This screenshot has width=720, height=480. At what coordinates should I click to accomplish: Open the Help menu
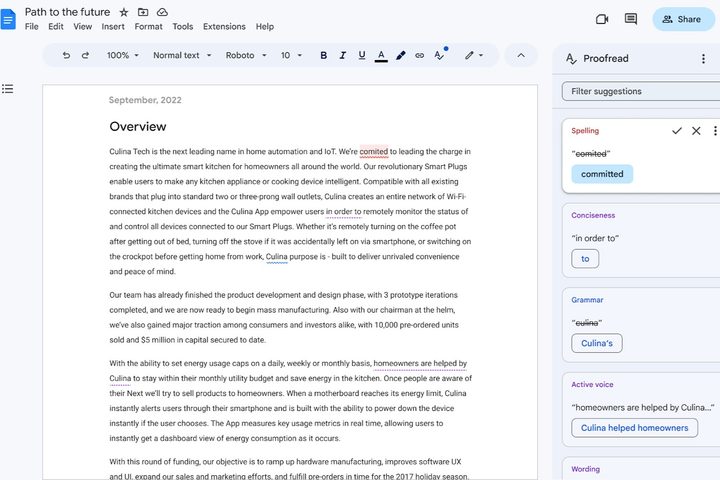point(264,27)
